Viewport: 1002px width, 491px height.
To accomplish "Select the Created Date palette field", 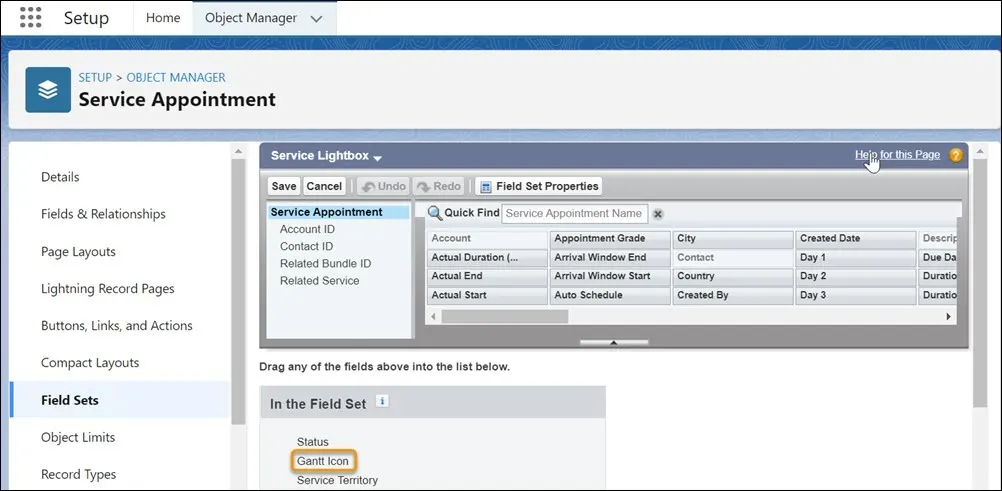I will coord(856,238).
